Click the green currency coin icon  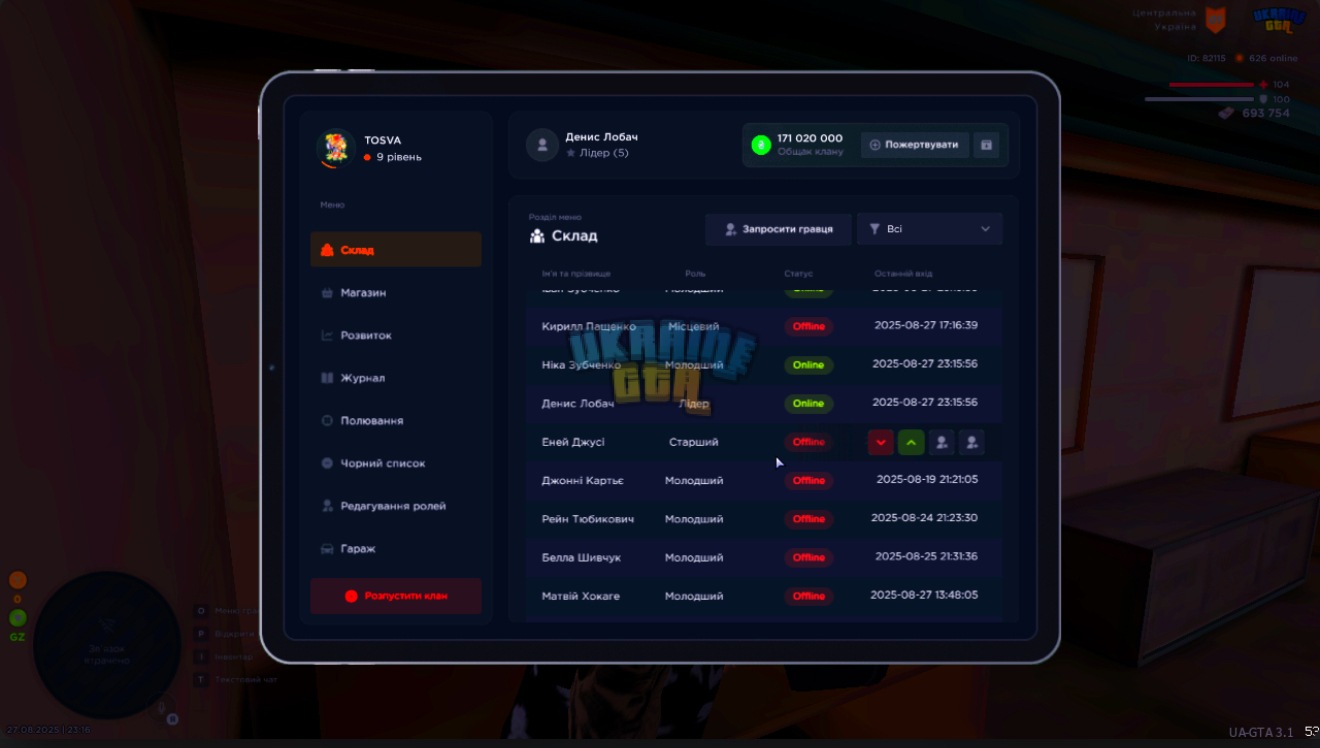pyautogui.click(x=761, y=145)
